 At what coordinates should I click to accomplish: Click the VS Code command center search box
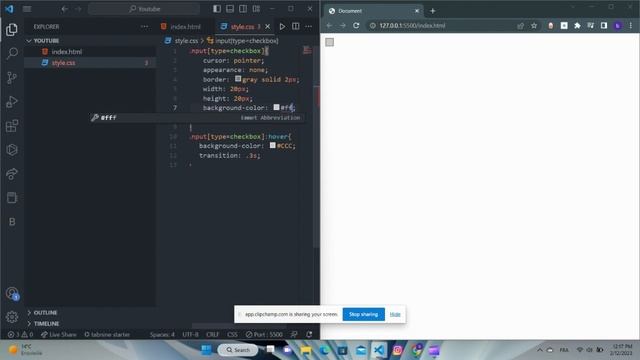coord(144,9)
